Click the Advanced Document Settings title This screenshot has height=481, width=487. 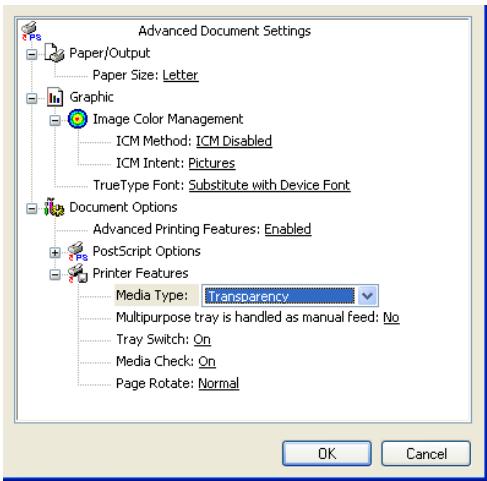point(225,31)
